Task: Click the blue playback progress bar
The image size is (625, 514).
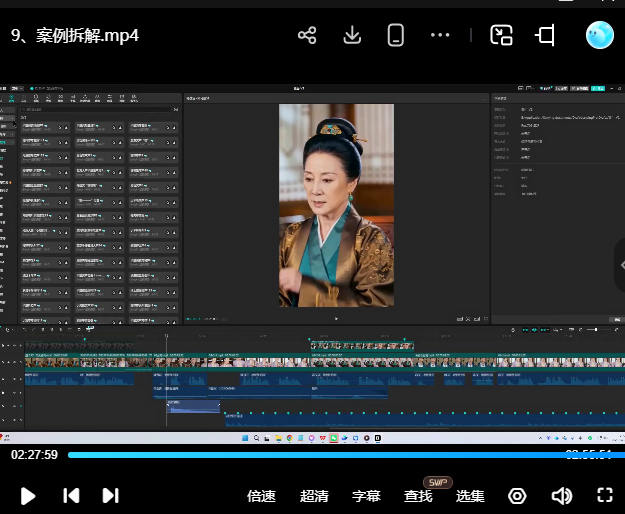Action: click(x=300, y=455)
